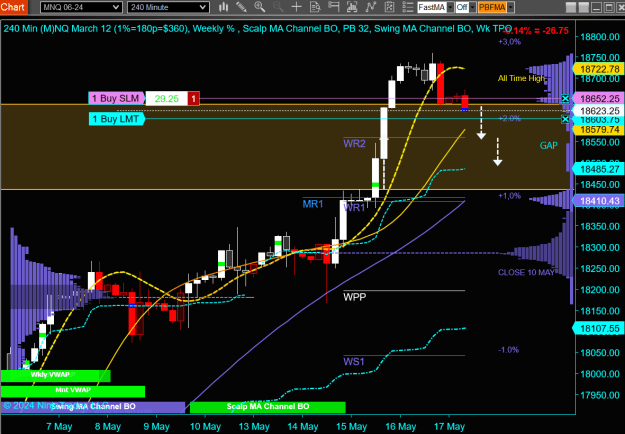The width and height of the screenshot is (625, 434).
Task: Expand the FastMA selector dropdown
Action: click(450, 7)
